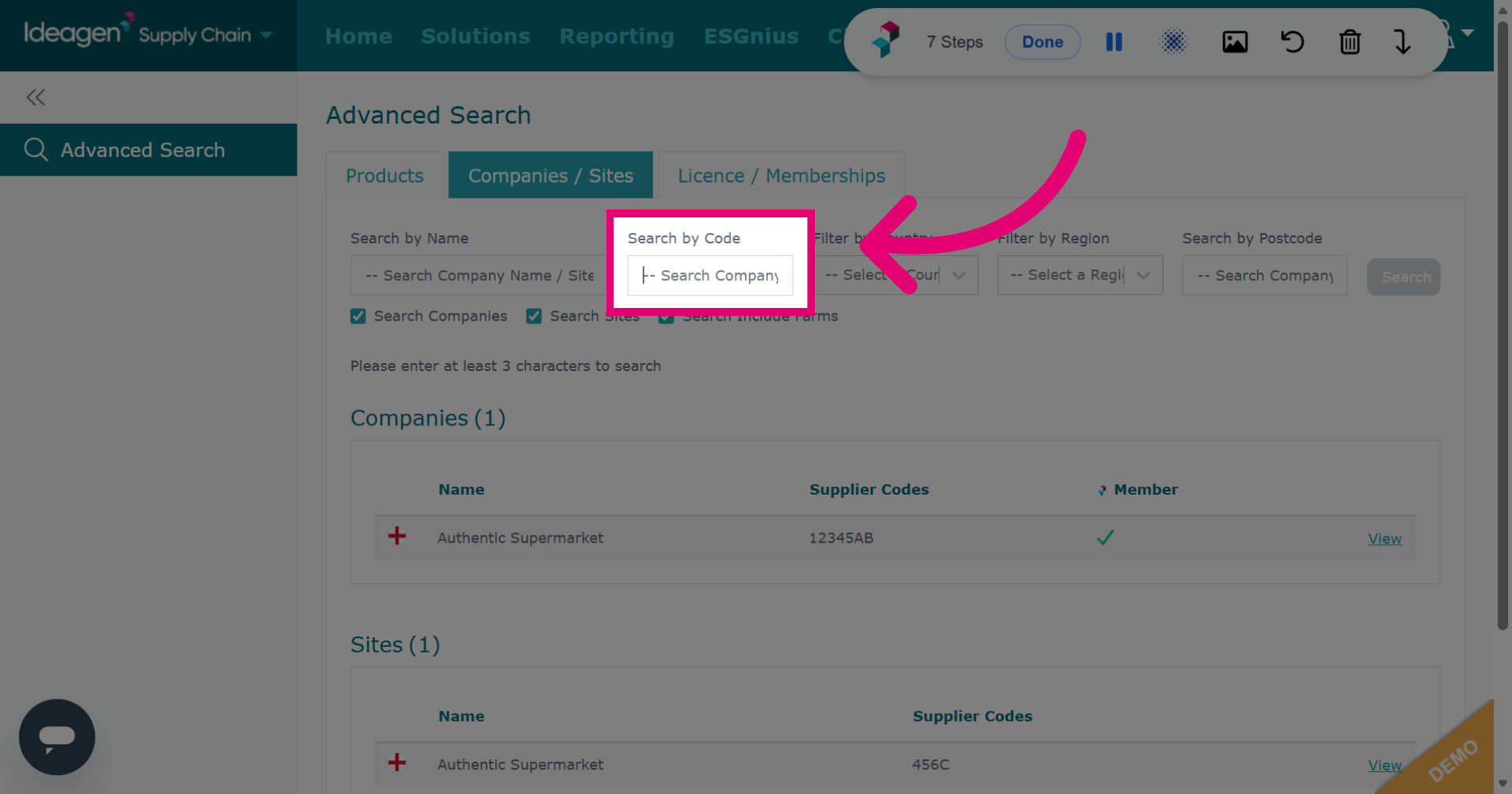The height and width of the screenshot is (794, 1512).
Task: Click the 7 Steps counter
Action: [954, 42]
